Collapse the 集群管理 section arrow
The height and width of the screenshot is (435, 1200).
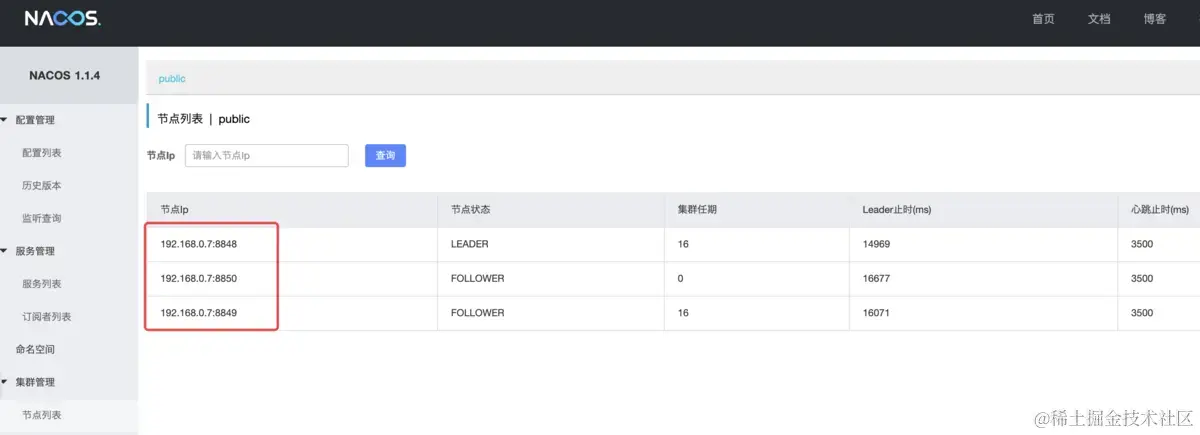pyautogui.click(x=4, y=382)
